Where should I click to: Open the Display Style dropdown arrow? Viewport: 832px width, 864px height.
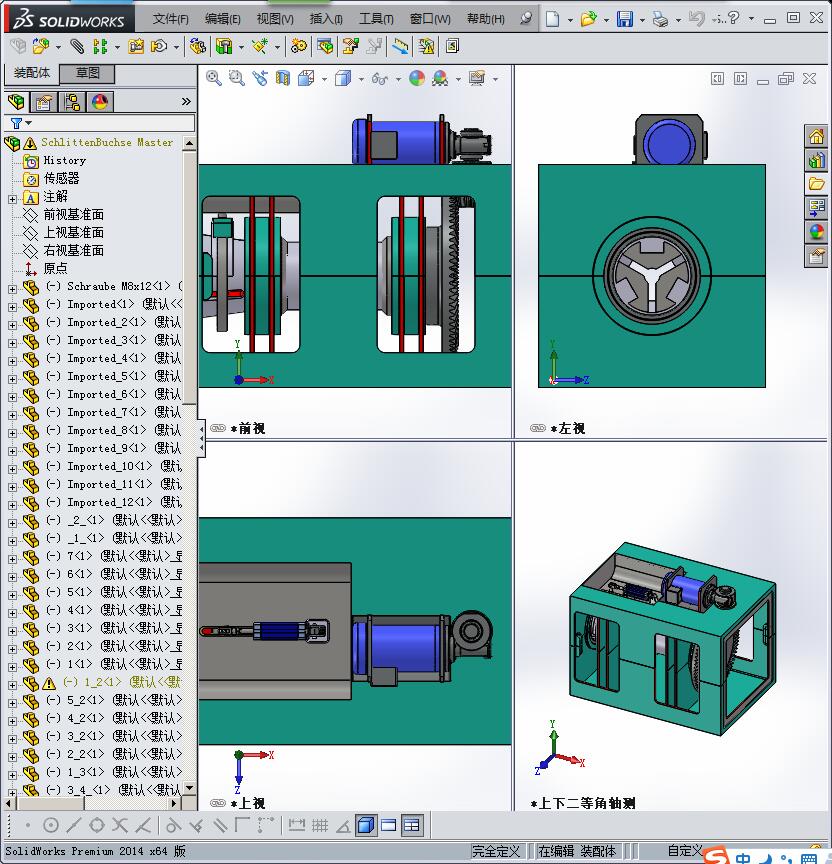click(x=361, y=79)
